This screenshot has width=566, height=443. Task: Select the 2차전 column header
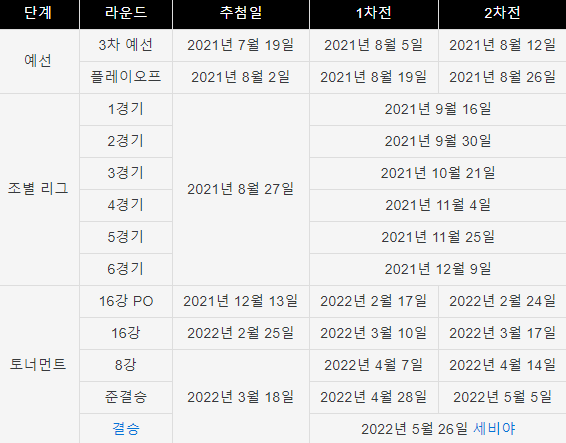tap(502, 13)
